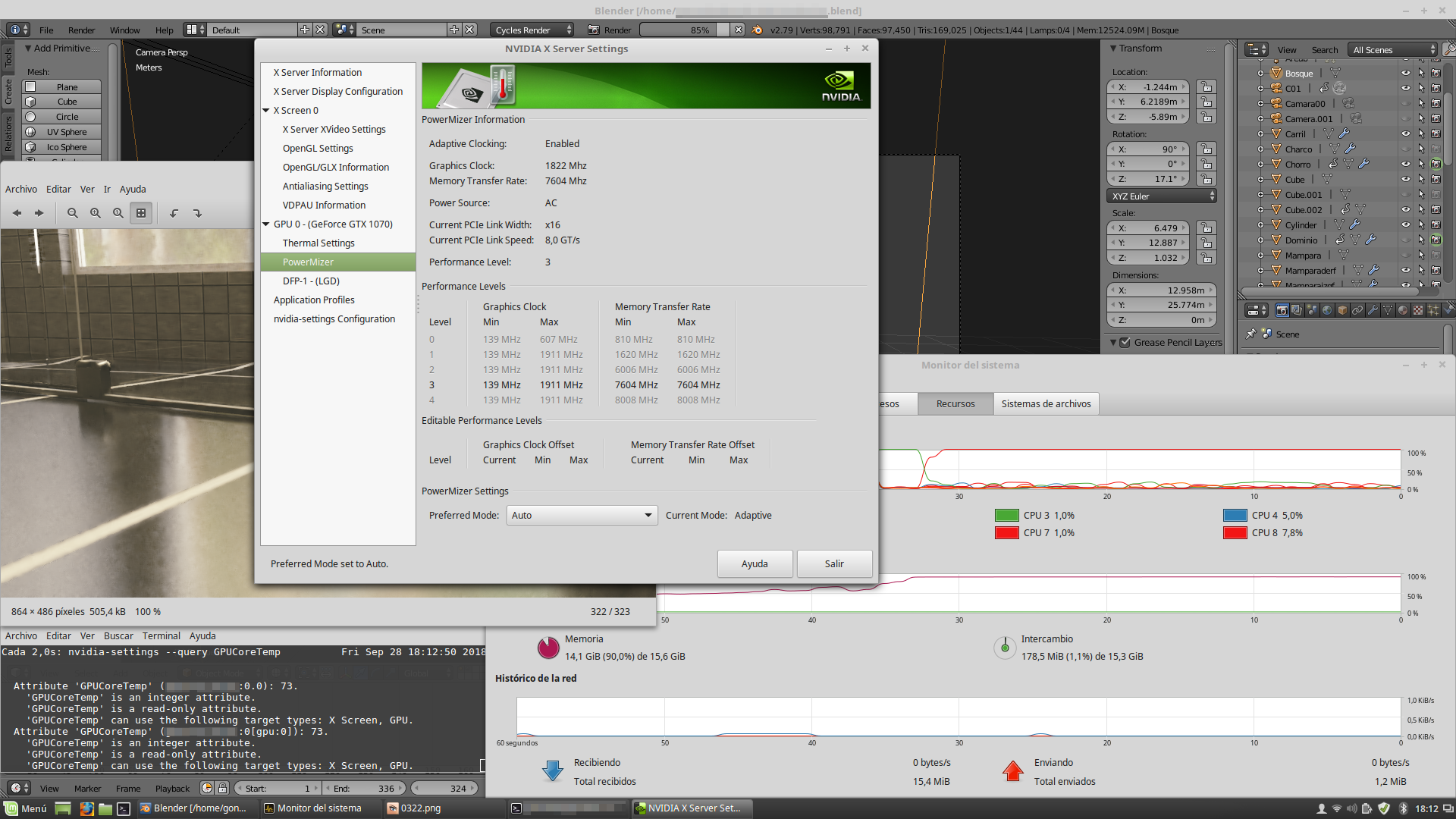
Task: Open the Object properties tab (orange cube)
Action: 1342,310
